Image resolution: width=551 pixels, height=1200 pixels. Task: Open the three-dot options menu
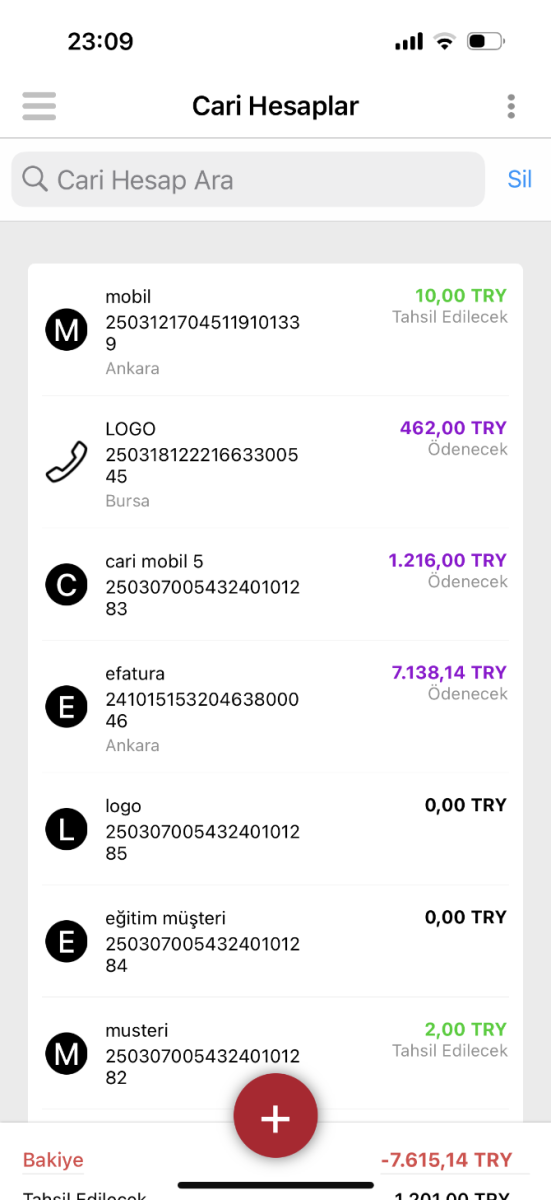pos(511,106)
